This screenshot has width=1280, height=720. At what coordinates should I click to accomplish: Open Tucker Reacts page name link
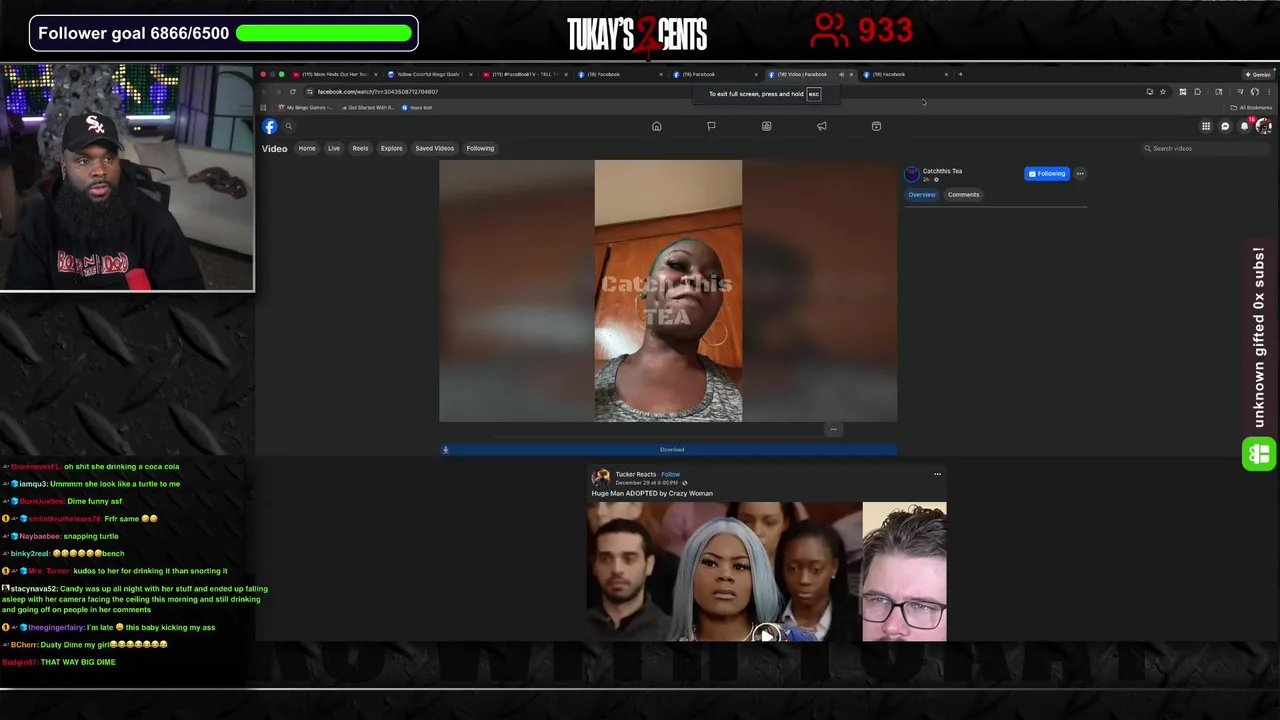pos(635,475)
